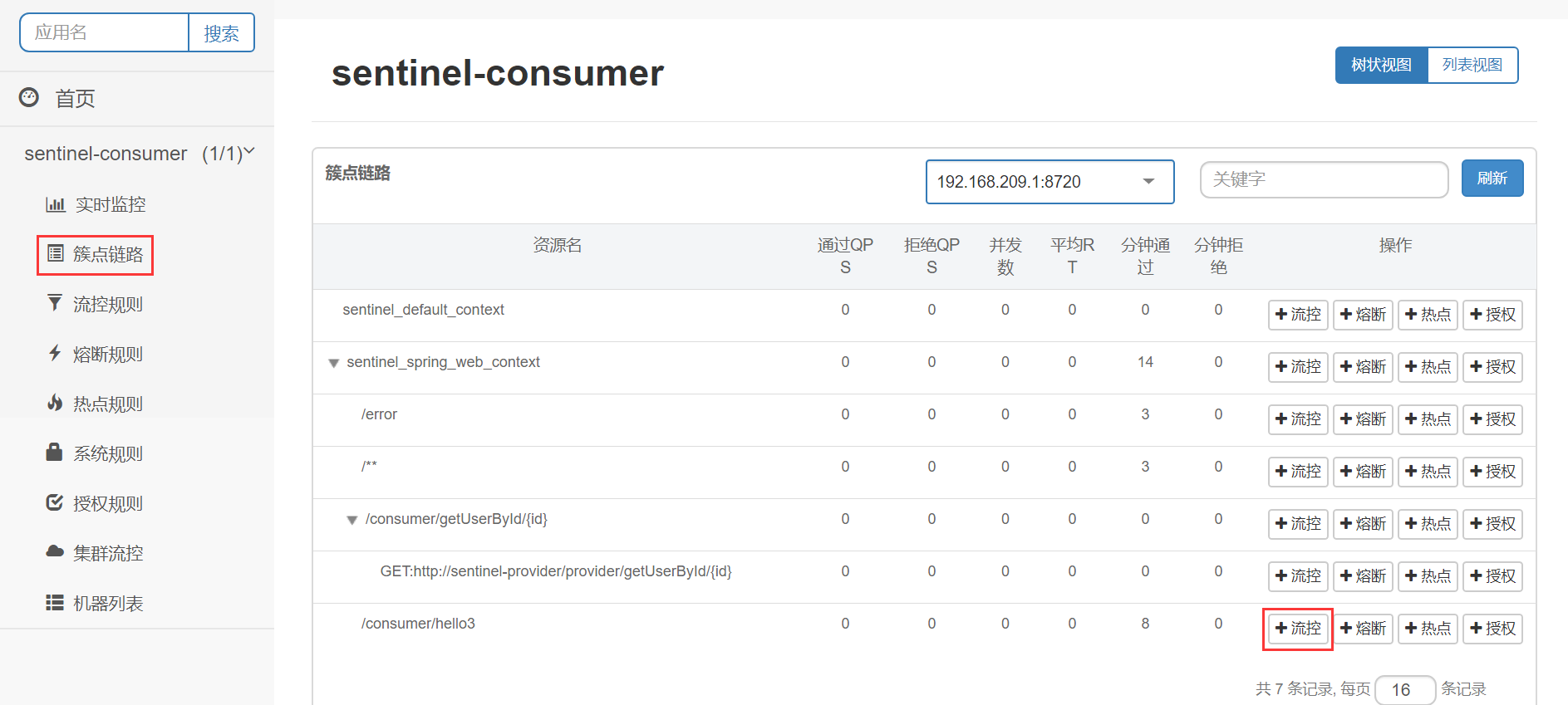Add 熔断 rule for GET:http://sentinel-provider row

pyautogui.click(x=1363, y=576)
